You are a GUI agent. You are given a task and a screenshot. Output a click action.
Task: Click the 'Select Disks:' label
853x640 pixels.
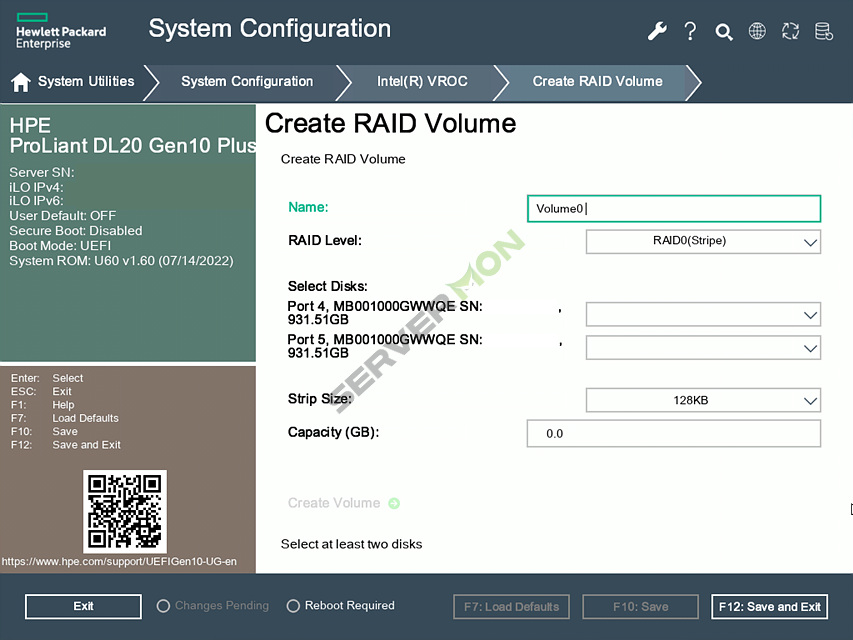327,286
